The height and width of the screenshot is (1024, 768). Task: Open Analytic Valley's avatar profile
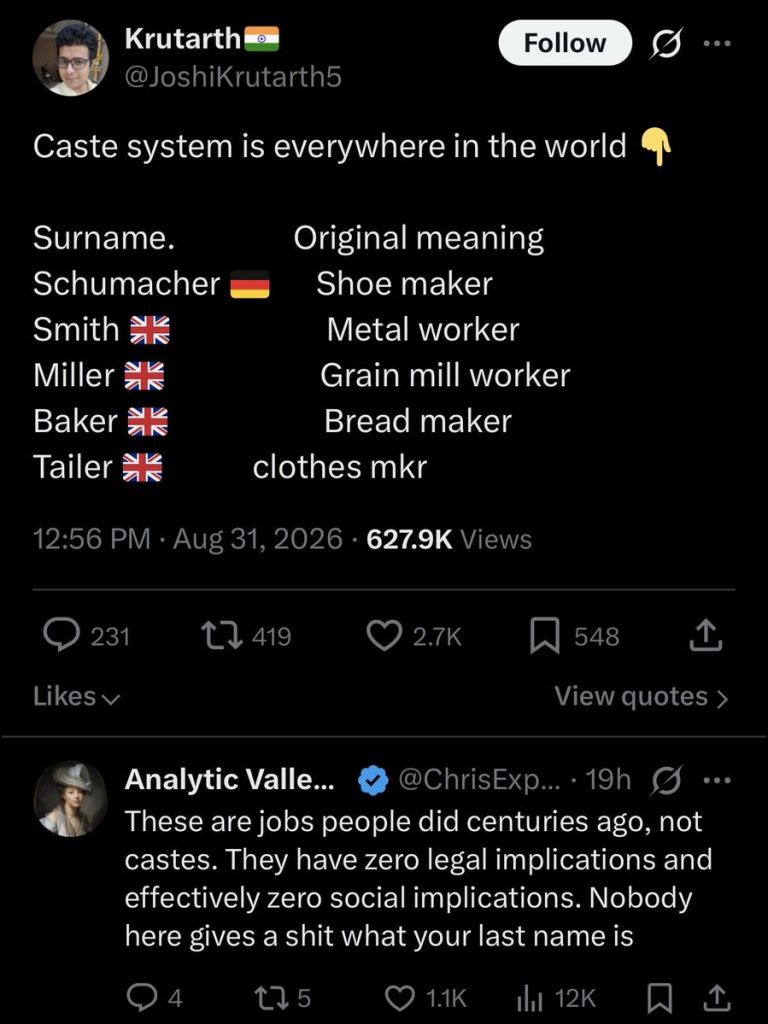point(71,799)
